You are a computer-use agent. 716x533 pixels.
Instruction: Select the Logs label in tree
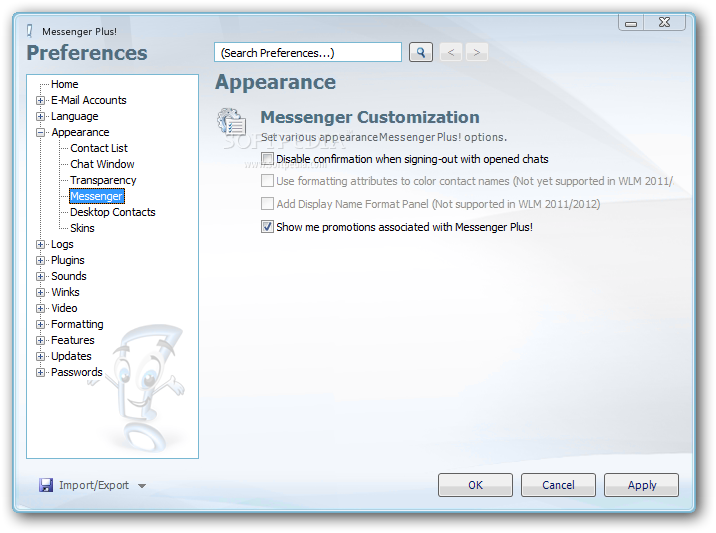pyautogui.click(x=62, y=244)
